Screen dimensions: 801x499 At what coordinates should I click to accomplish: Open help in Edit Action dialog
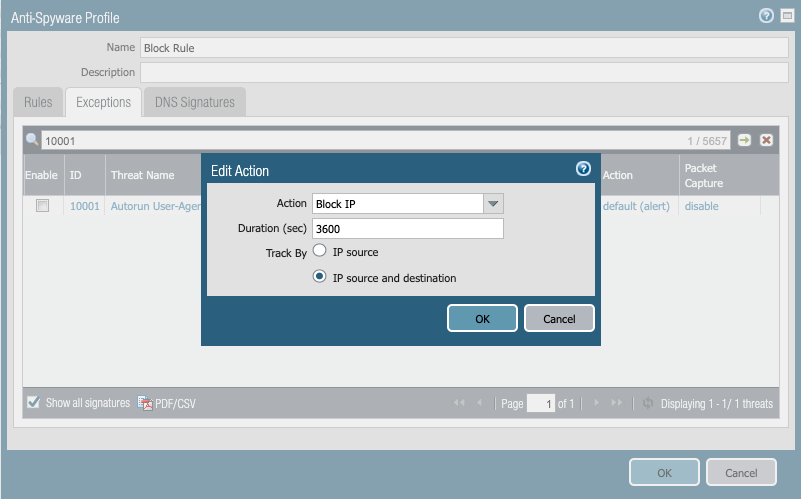click(583, 169)
